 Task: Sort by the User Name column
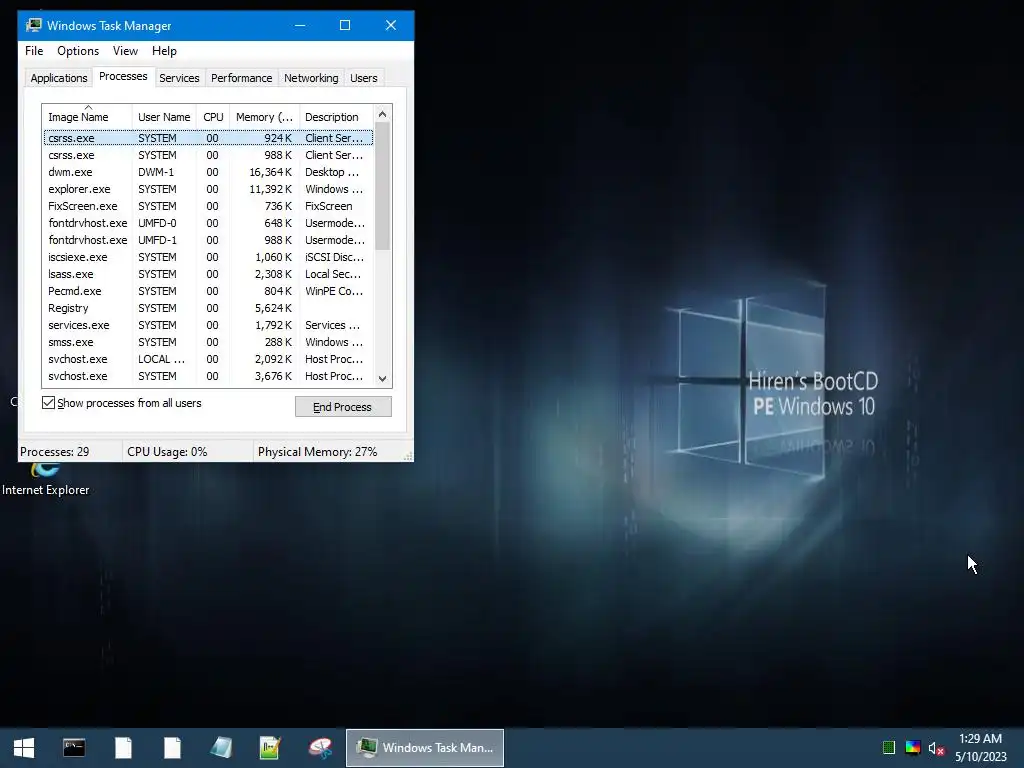click(164, 116)
